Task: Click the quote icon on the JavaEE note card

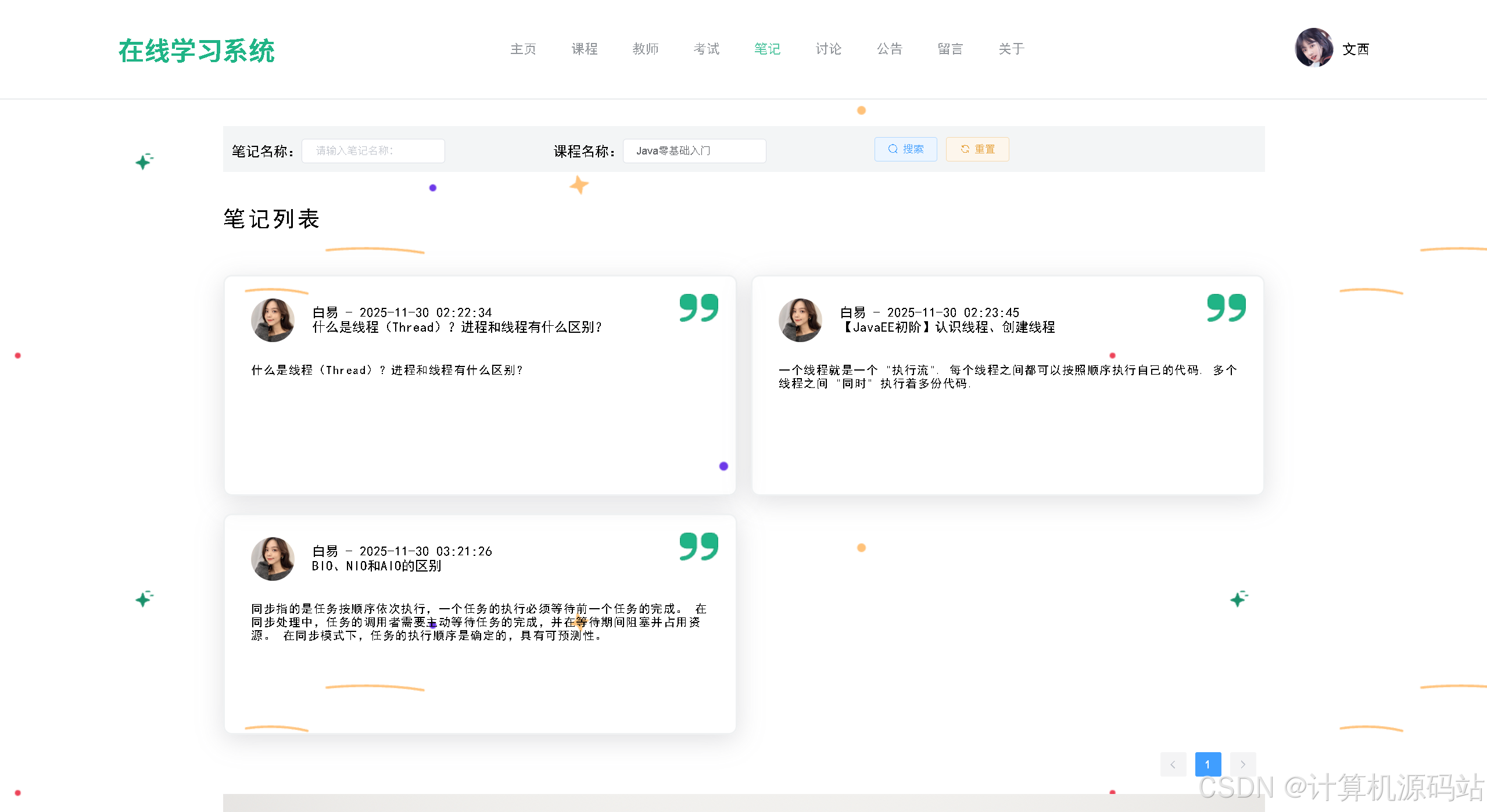Action: coord(1226,308)
